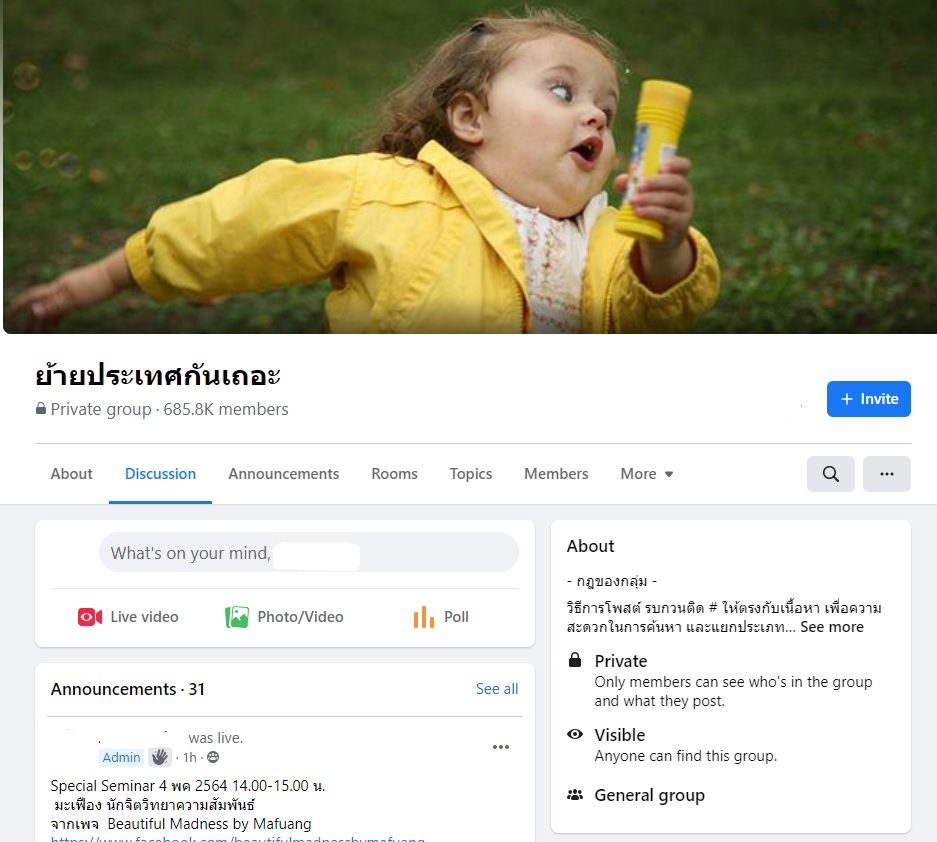Image resolution: width=937 pixels, height=842 pixels.
Task: Click the Poll bar chart icon
Action: pos(424,617)
